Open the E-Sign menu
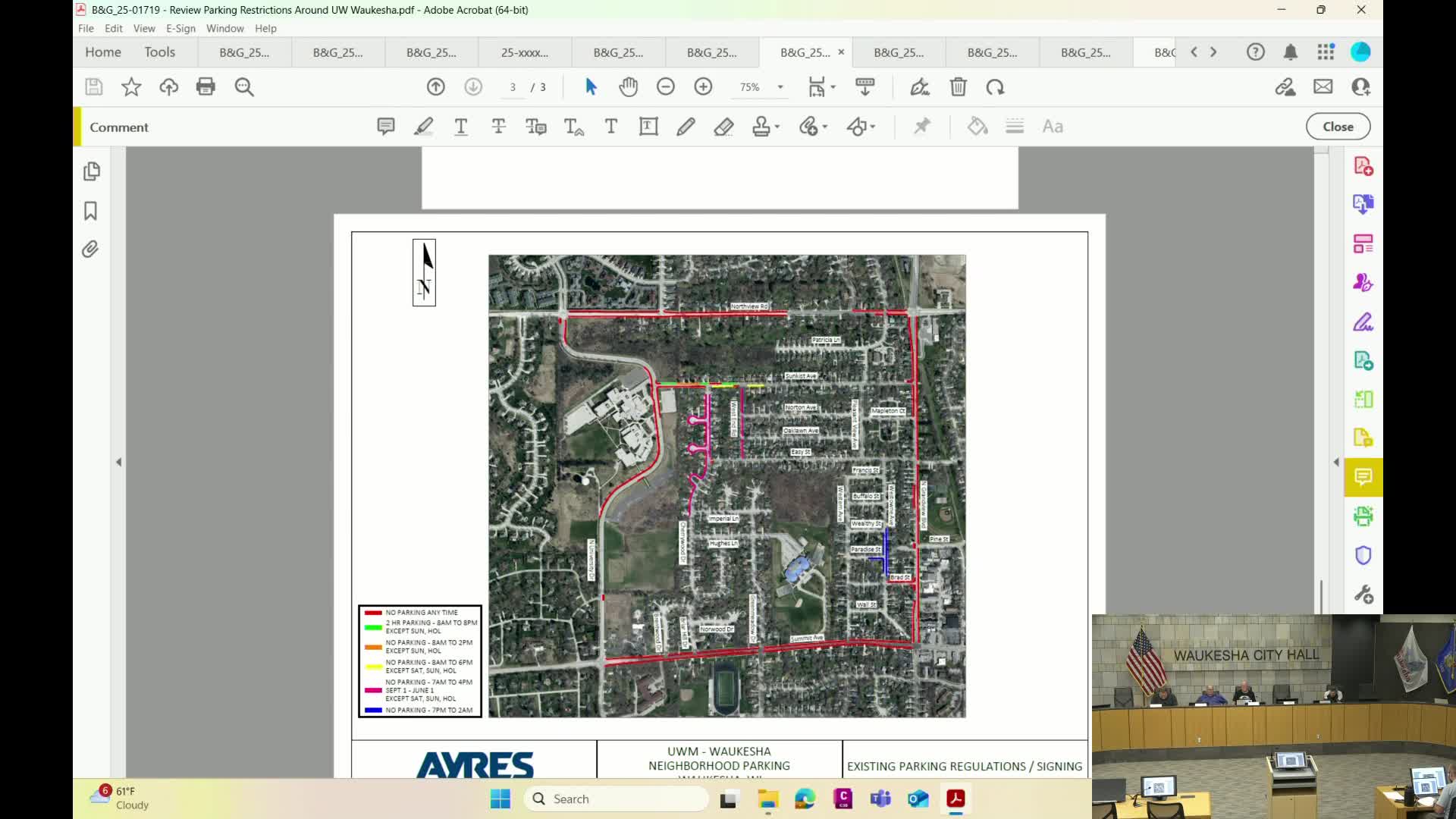Image resolution: width=1456 pixels, height=819 pixels. 180,28
